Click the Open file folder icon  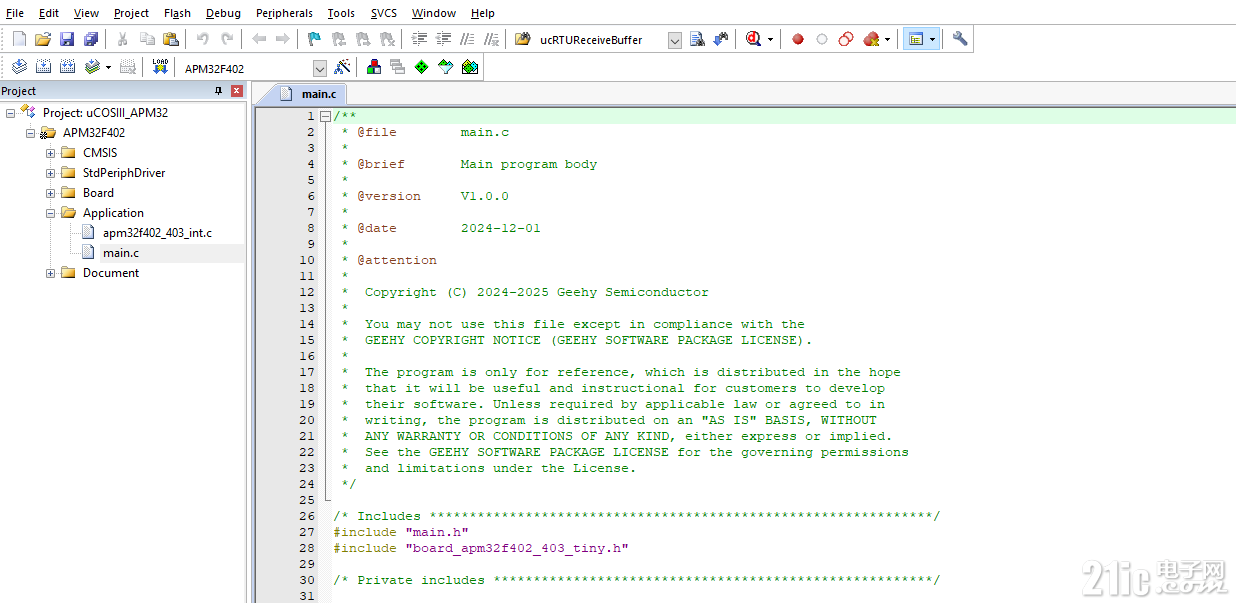(43, 39)
